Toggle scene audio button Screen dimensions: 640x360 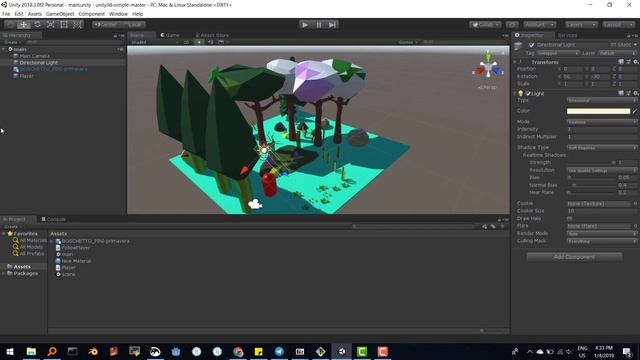coord(210,42)
